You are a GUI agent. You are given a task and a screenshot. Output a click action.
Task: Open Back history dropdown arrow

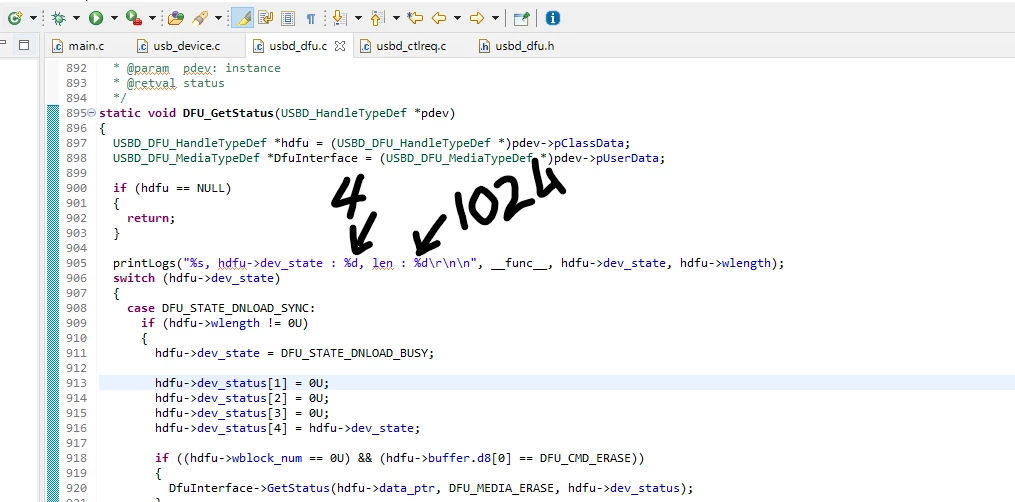click(458, 18)
